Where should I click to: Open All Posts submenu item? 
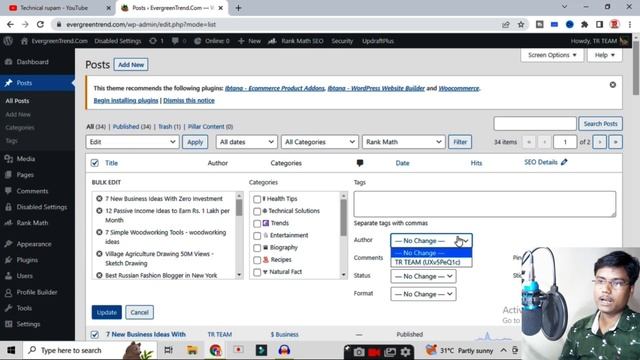click(x=17, y=101)
